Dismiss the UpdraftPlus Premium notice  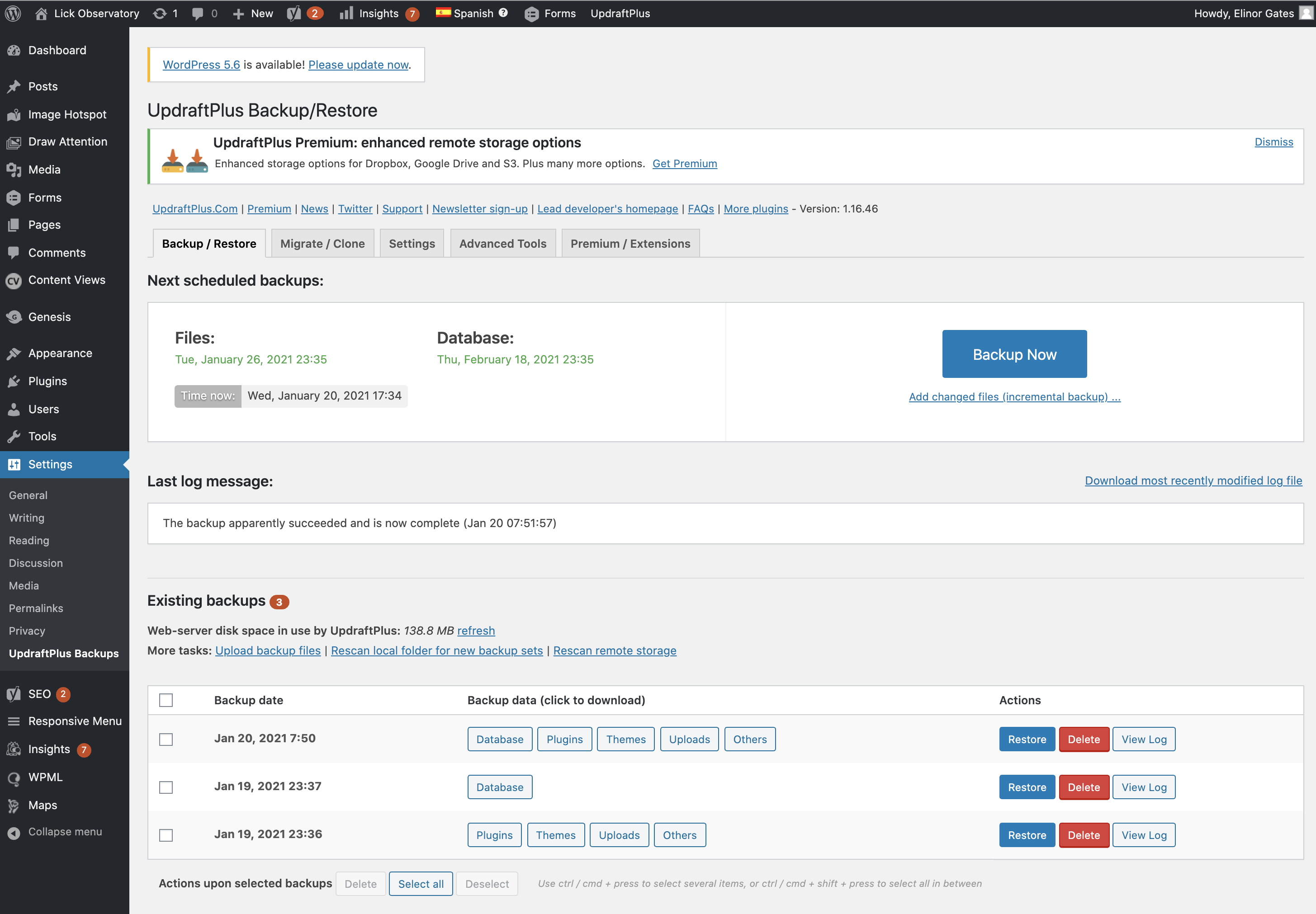(x=1273, y=142)
